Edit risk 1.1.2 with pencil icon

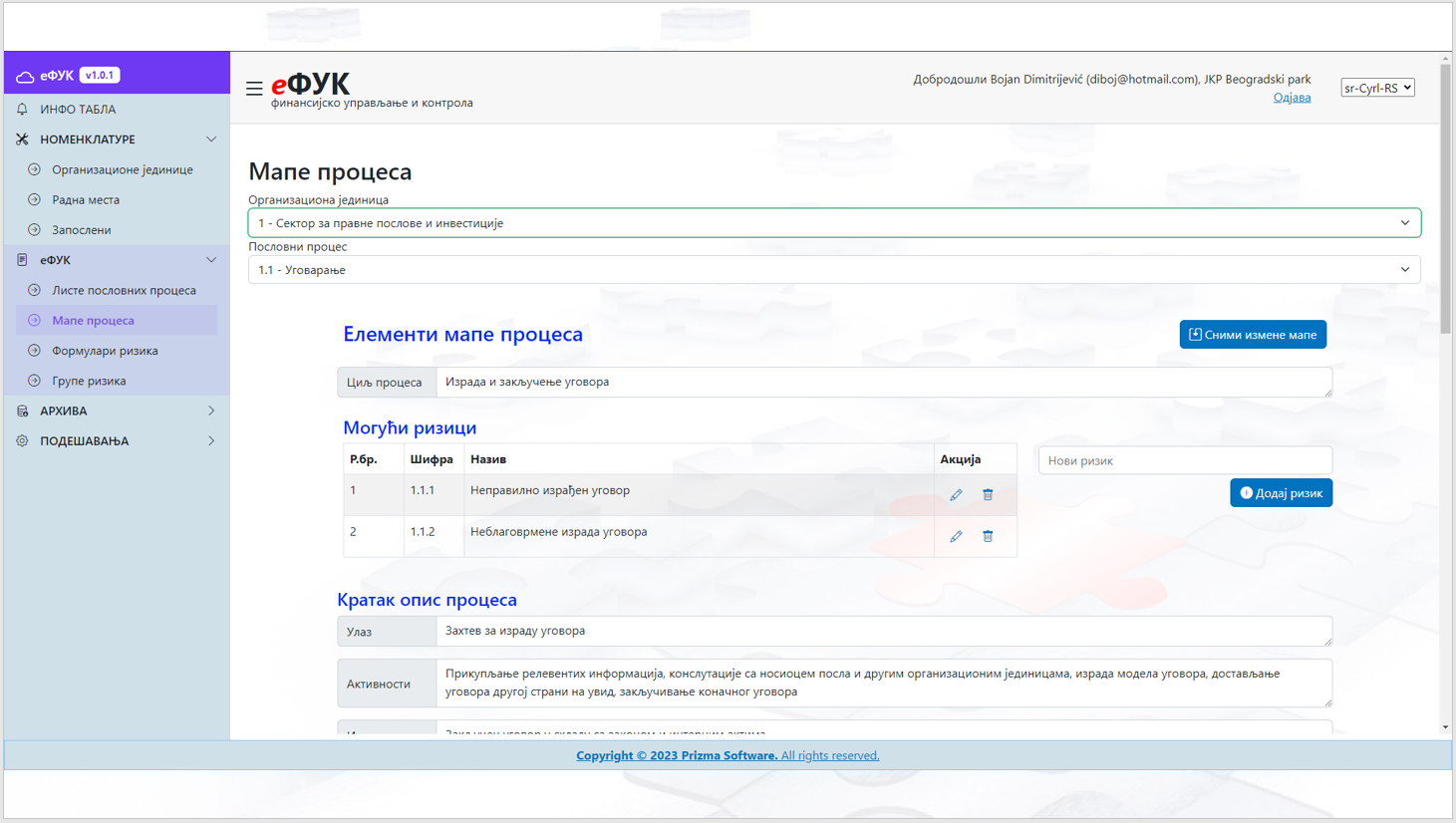tap(956, 537)
